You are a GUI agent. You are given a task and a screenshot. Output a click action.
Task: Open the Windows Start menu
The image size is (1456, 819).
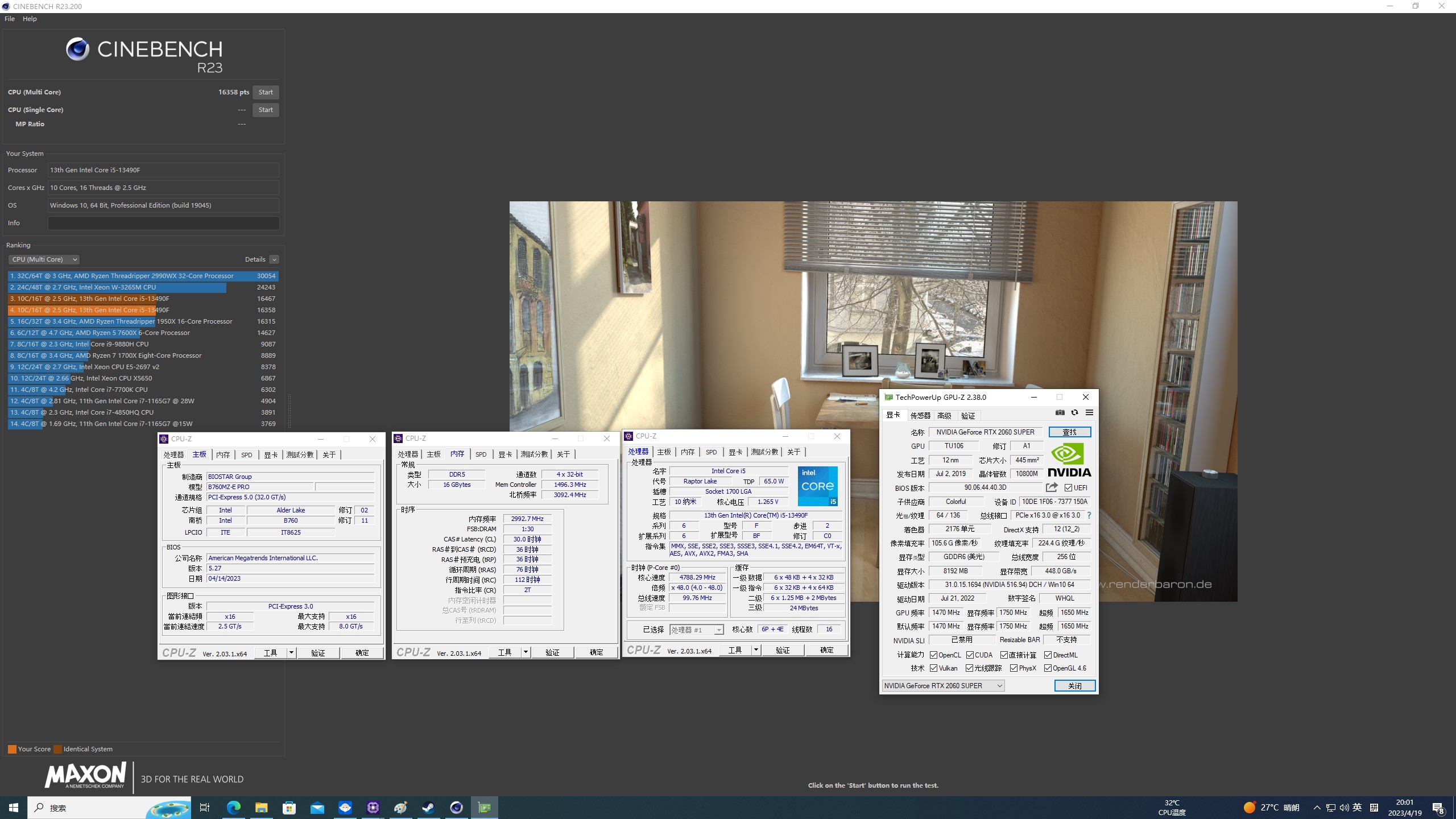pyautogui.click(x=14, y=808)
